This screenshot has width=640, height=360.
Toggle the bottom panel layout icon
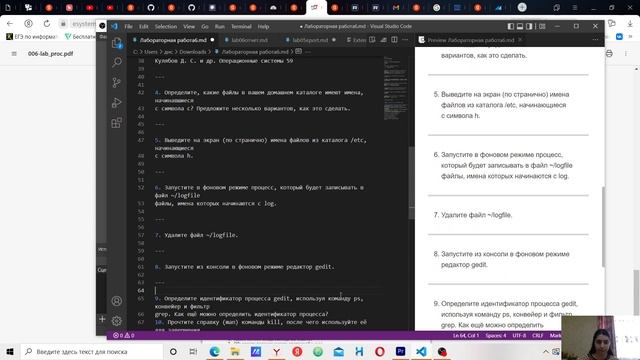520,26
